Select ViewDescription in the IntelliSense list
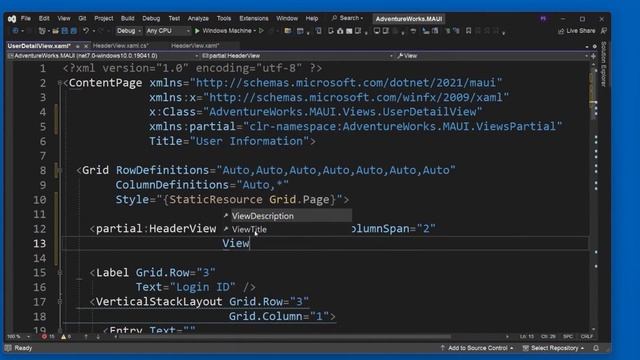640x360 pixels. [x=287, y=216]
